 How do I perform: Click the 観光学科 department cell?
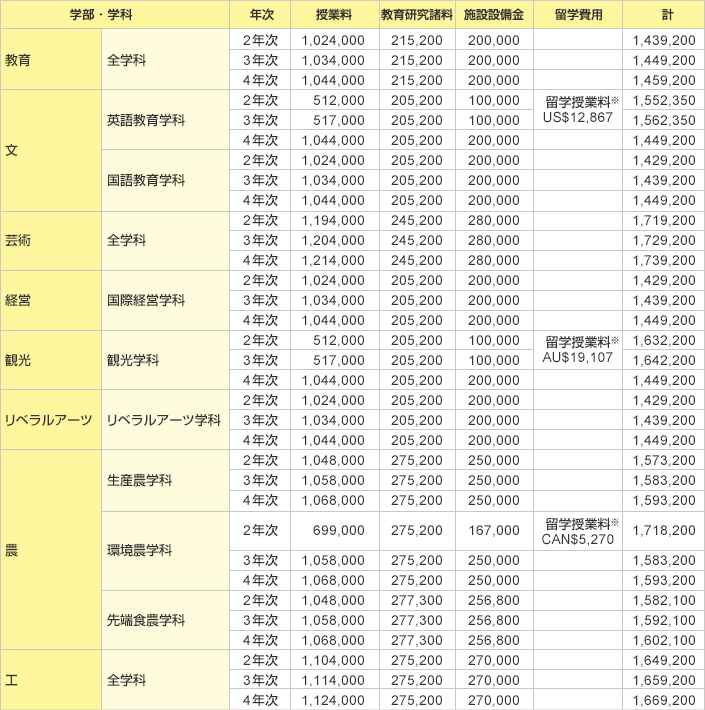(165, 360)
